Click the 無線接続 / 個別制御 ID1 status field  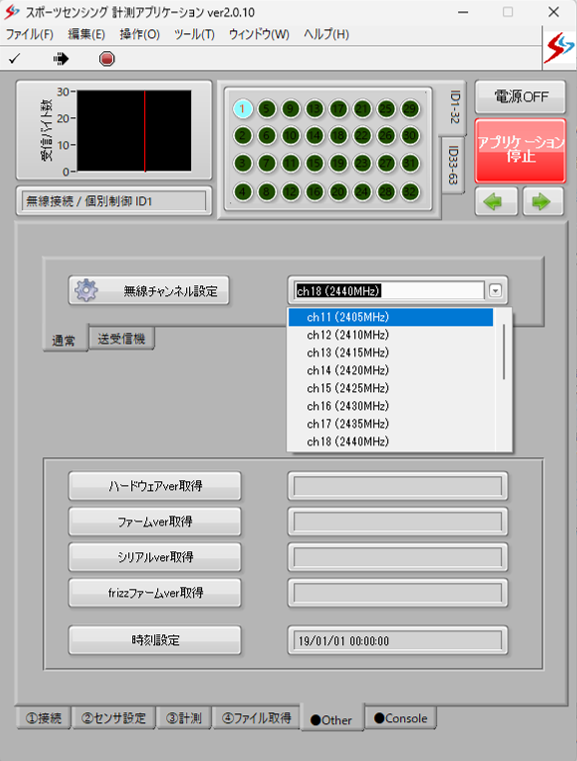point(114,201)
